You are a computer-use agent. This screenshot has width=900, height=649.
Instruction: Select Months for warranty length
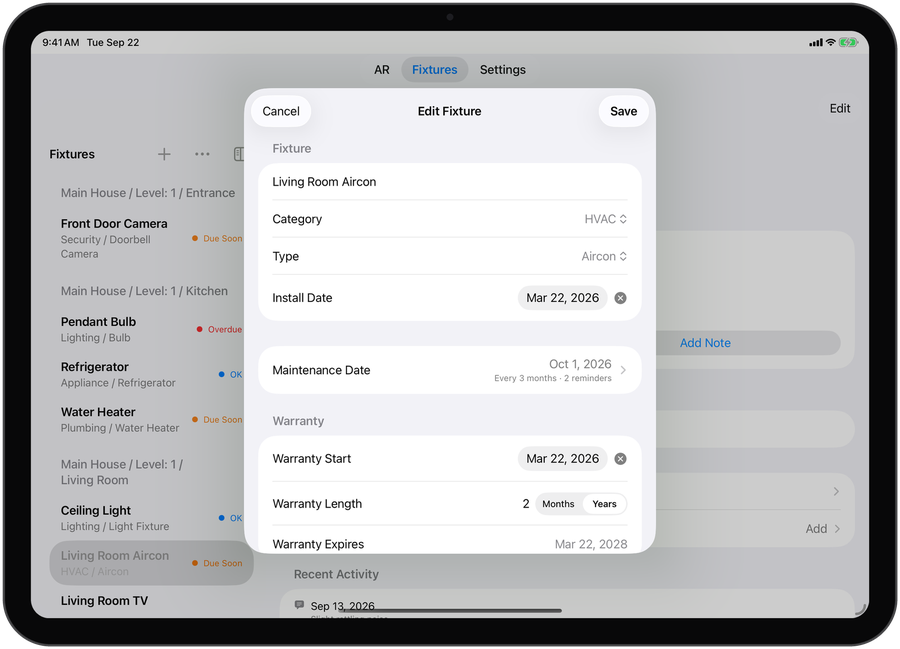click(x=558, y=504)
